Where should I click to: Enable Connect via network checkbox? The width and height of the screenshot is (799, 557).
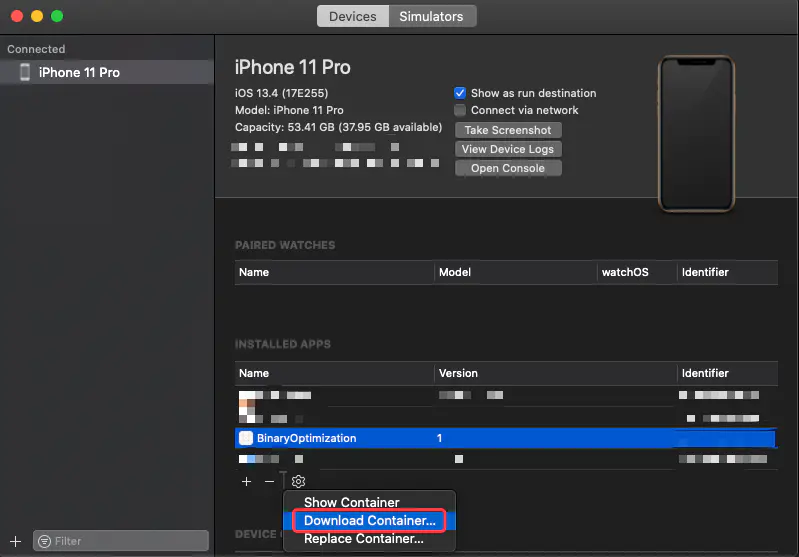pyautogui.click(x=460, y=110)
